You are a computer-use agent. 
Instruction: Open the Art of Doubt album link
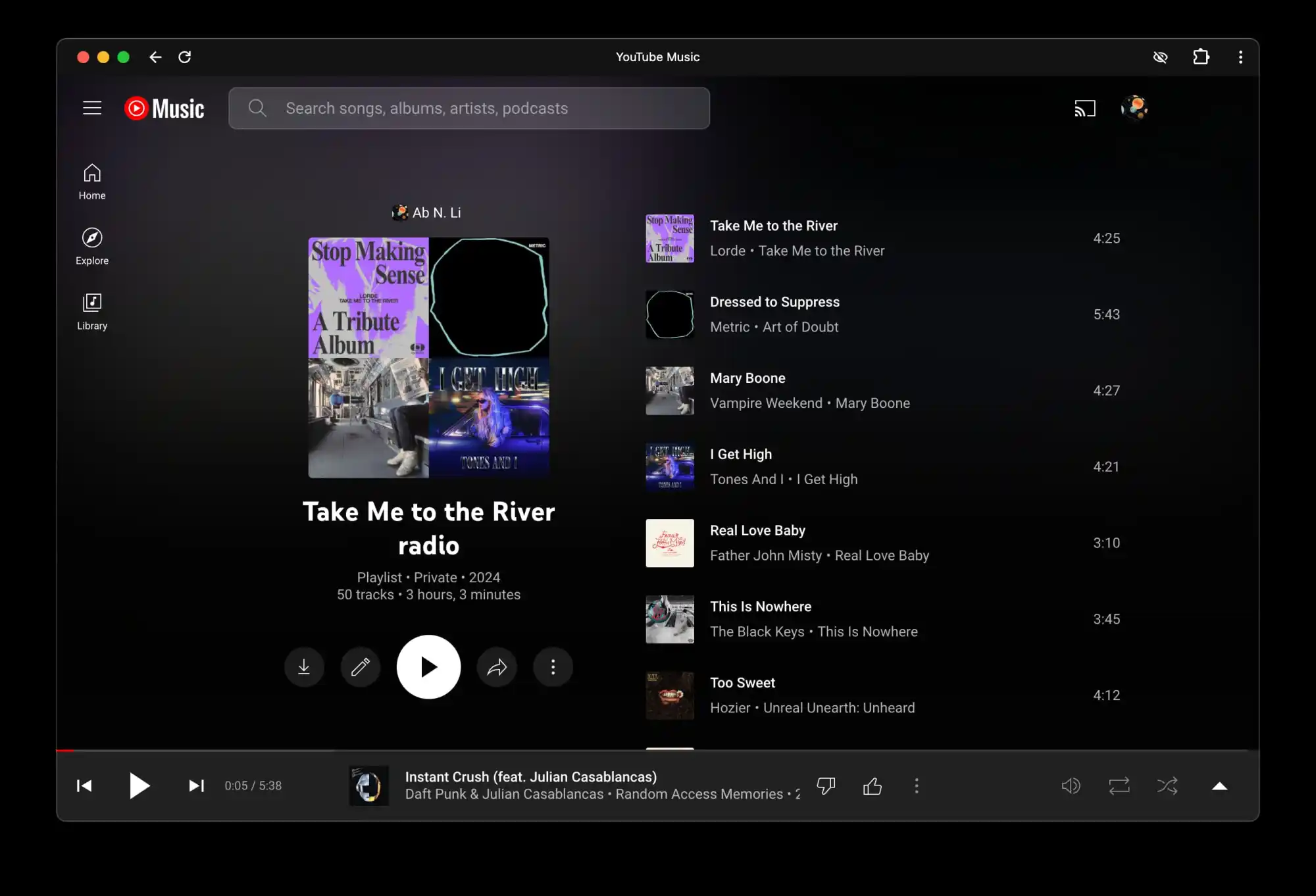[800, 327]
